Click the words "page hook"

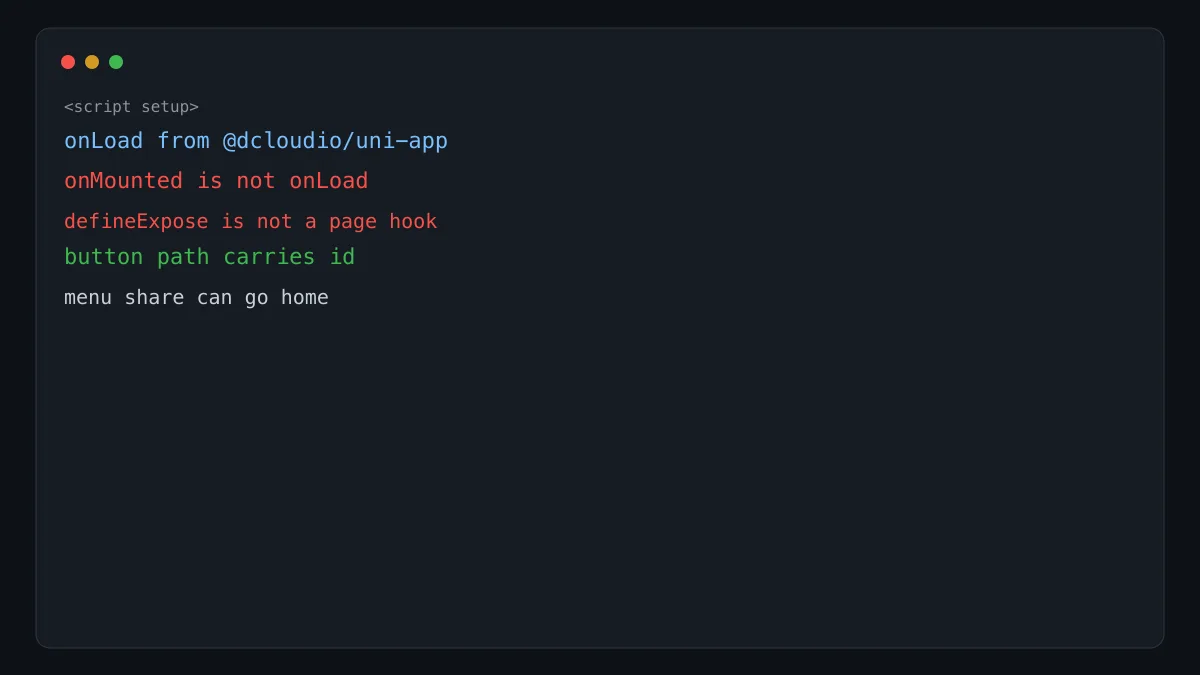point(383,221)
